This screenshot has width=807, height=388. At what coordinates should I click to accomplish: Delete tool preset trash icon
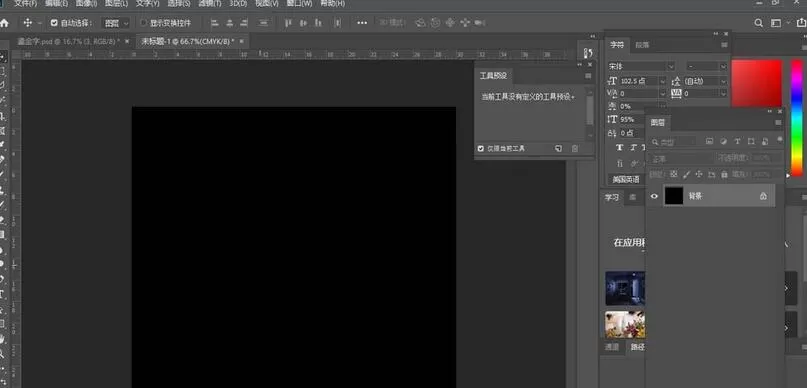[575, 149]
